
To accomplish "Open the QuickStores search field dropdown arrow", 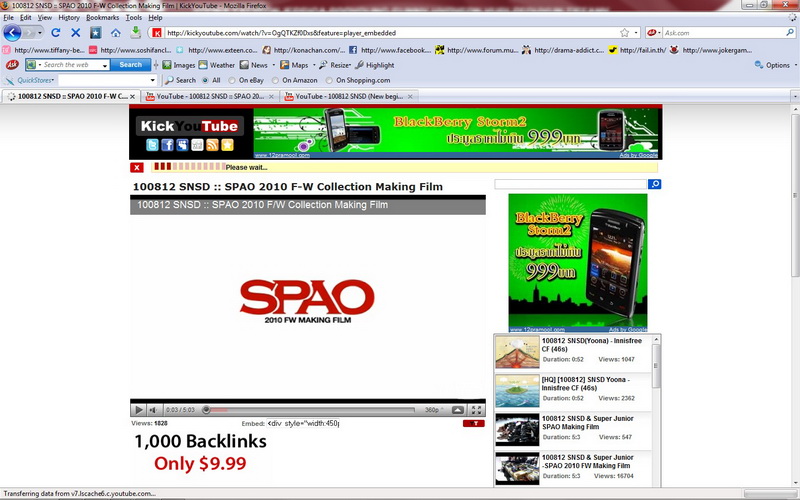I will click(x=153, y=80).
